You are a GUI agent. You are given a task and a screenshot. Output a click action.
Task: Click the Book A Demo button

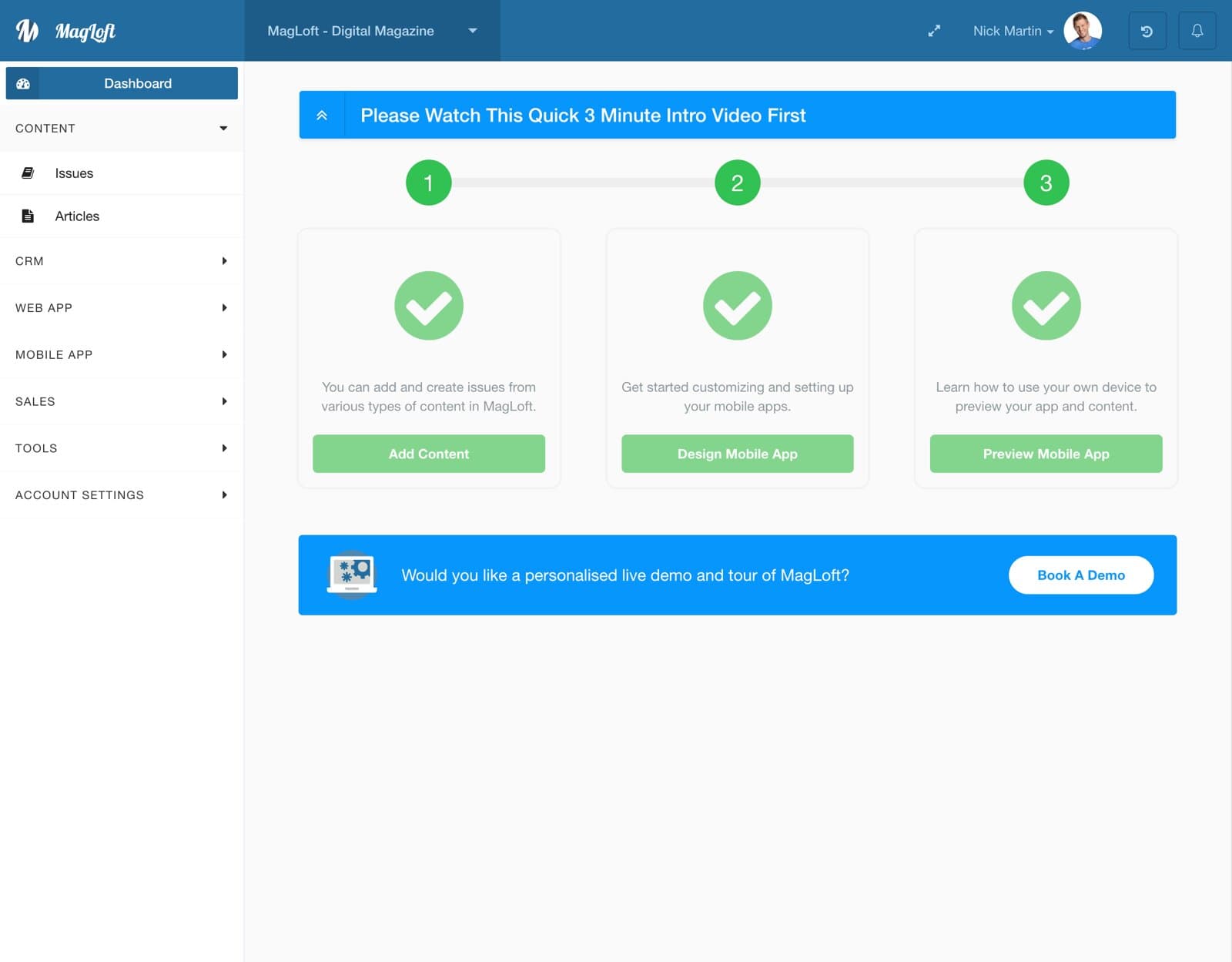click(x=1081, y=575)
